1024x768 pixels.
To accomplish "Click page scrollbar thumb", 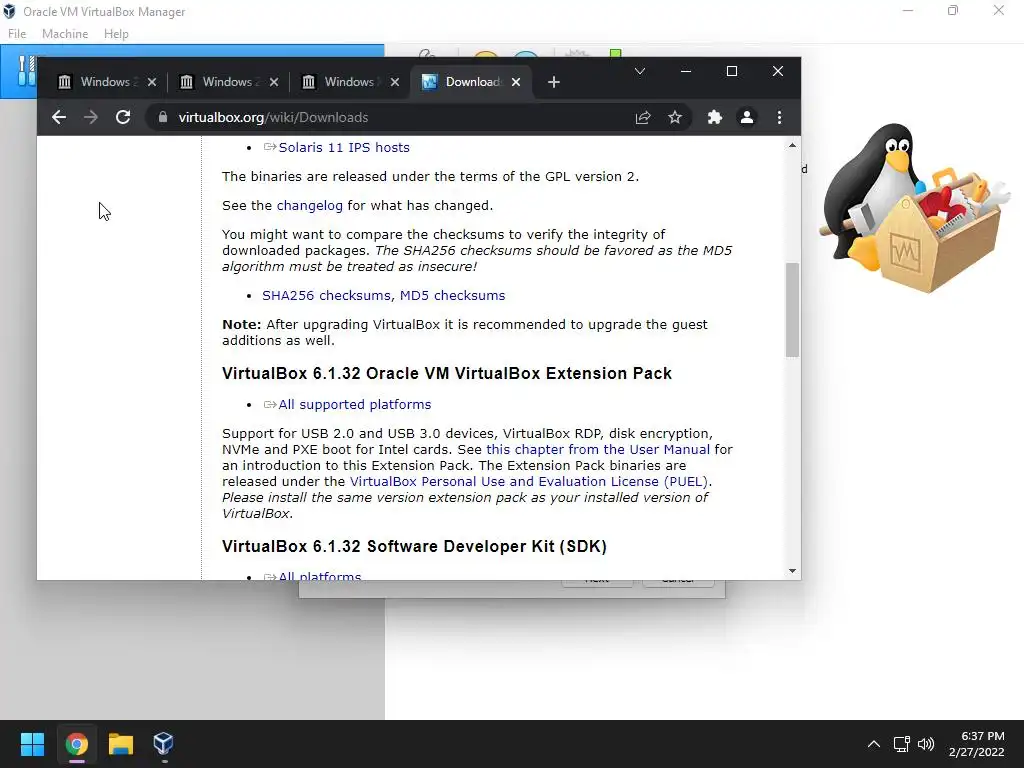I will tap(792, 310).
